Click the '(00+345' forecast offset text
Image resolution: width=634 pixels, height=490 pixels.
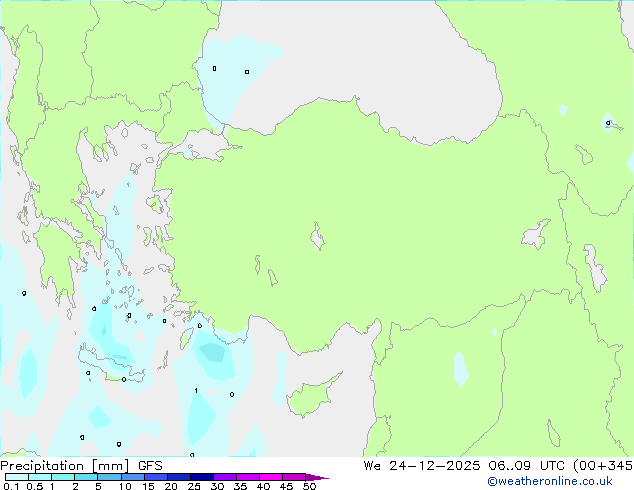[603, 466]
